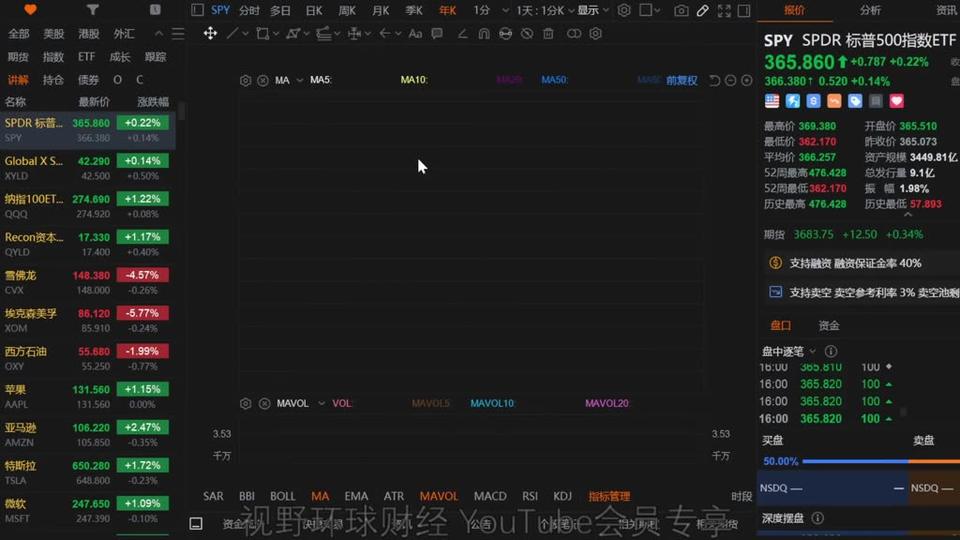Select the 港股 market tab
The height and width of the screenshot is (540, 960).
[89, 34]
